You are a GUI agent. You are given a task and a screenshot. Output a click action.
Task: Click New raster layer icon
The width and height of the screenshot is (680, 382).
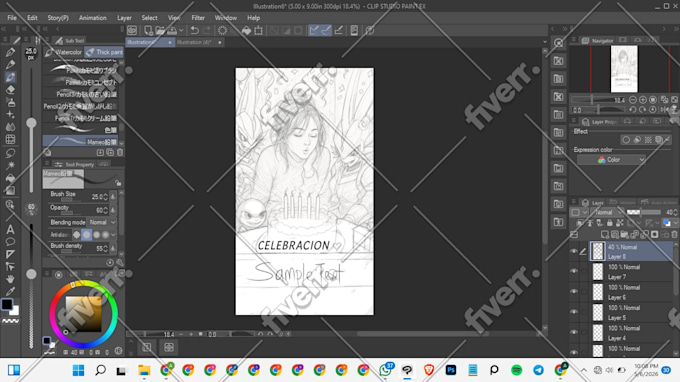[x=605, y=235]
